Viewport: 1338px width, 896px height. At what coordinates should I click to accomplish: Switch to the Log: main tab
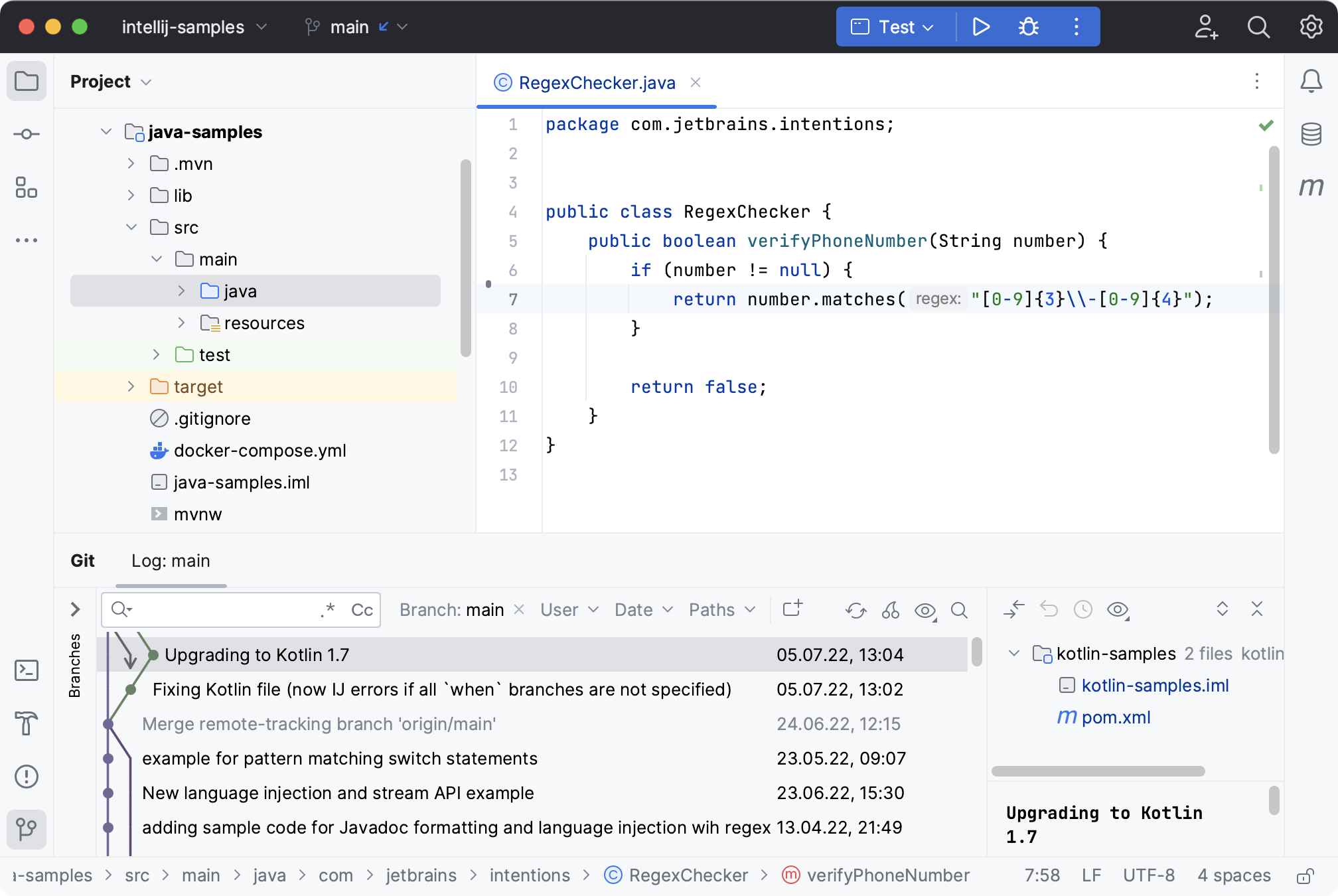tap(171, 561)
